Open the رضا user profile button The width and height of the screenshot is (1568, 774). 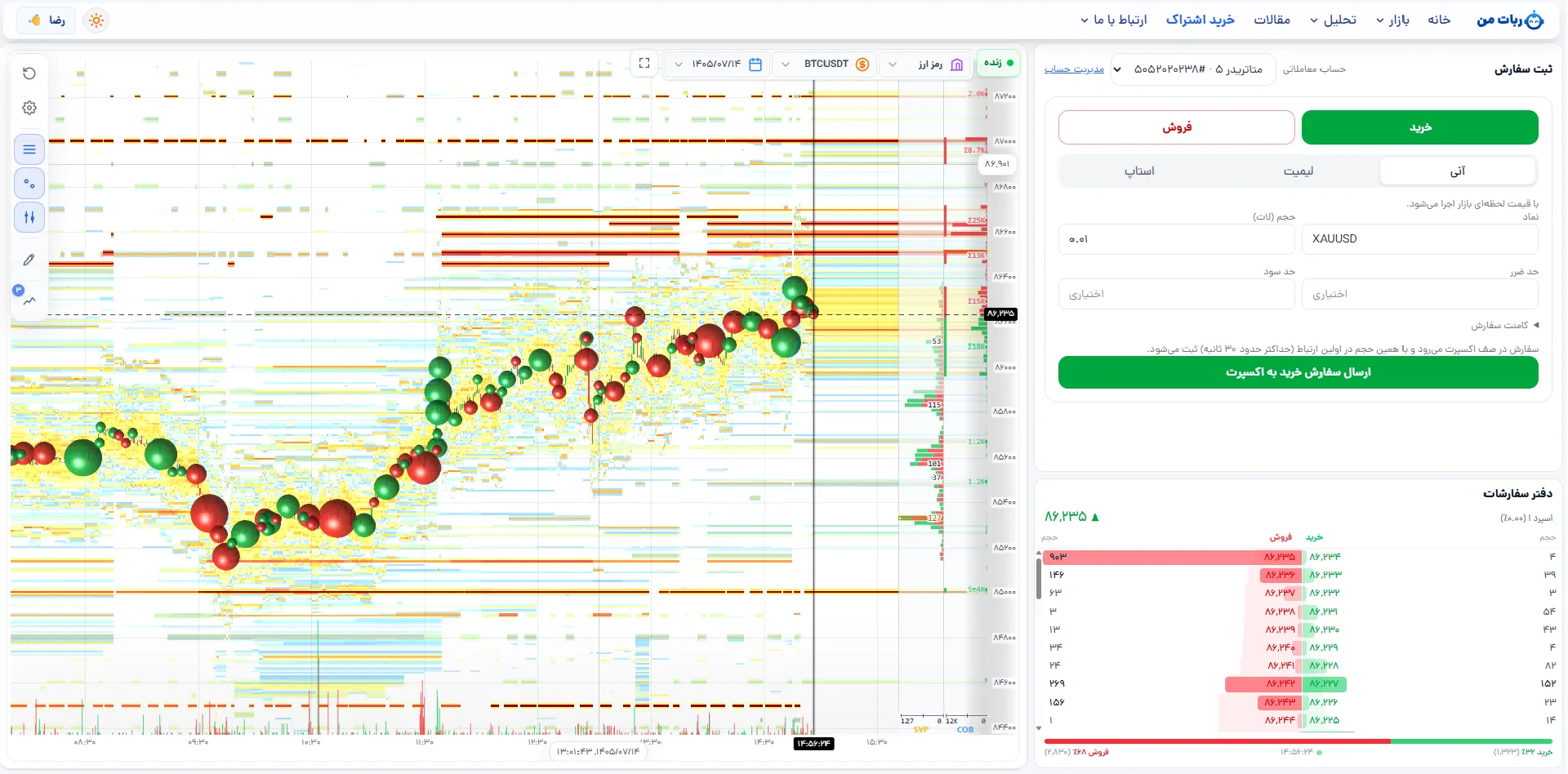[46, 20]
